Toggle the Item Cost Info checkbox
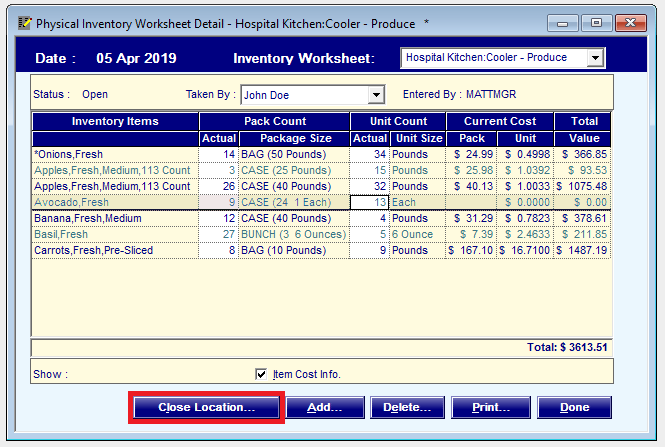Screen dimensions: 665x447 tap(261, 374)
